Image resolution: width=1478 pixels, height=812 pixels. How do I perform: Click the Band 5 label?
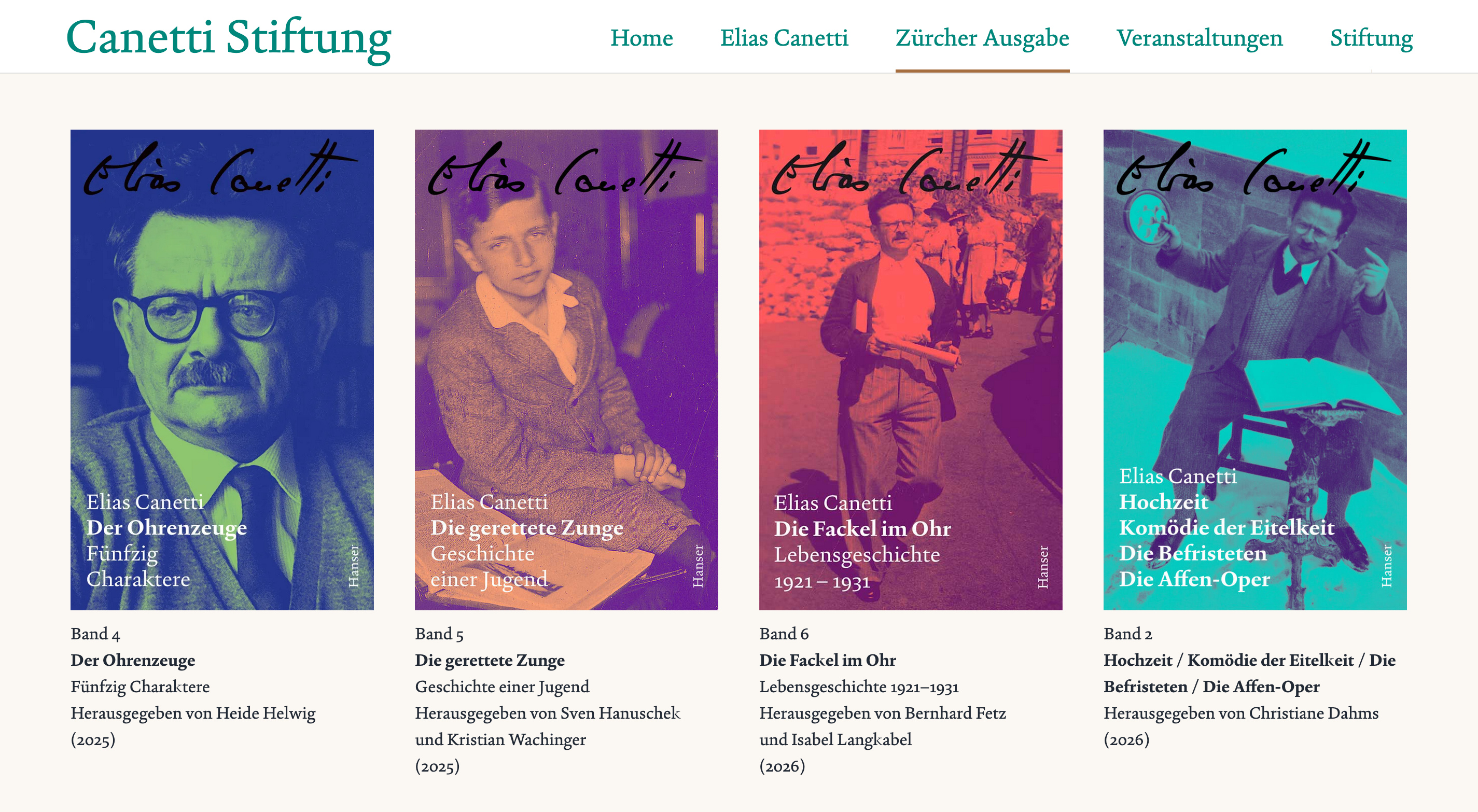(x=439, y=634)
